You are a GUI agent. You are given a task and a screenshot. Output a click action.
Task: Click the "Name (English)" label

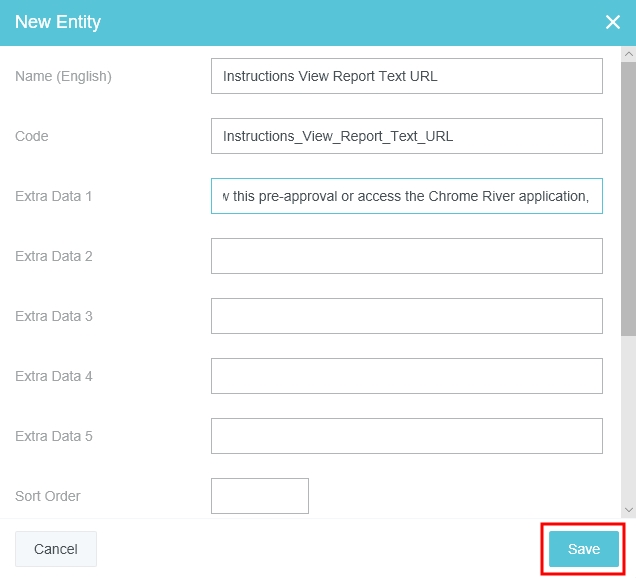coord(63,76)
